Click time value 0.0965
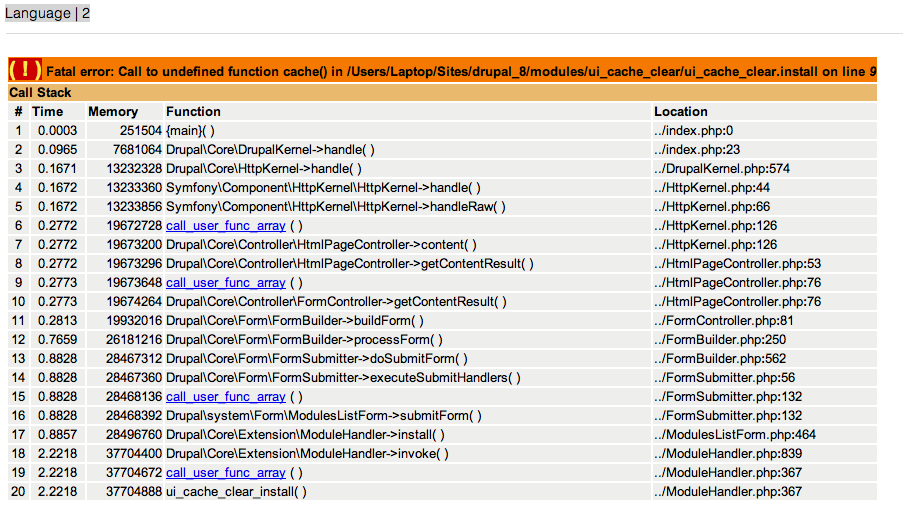The height and width of the screenshot is (515, 903). tap(58, 150)
